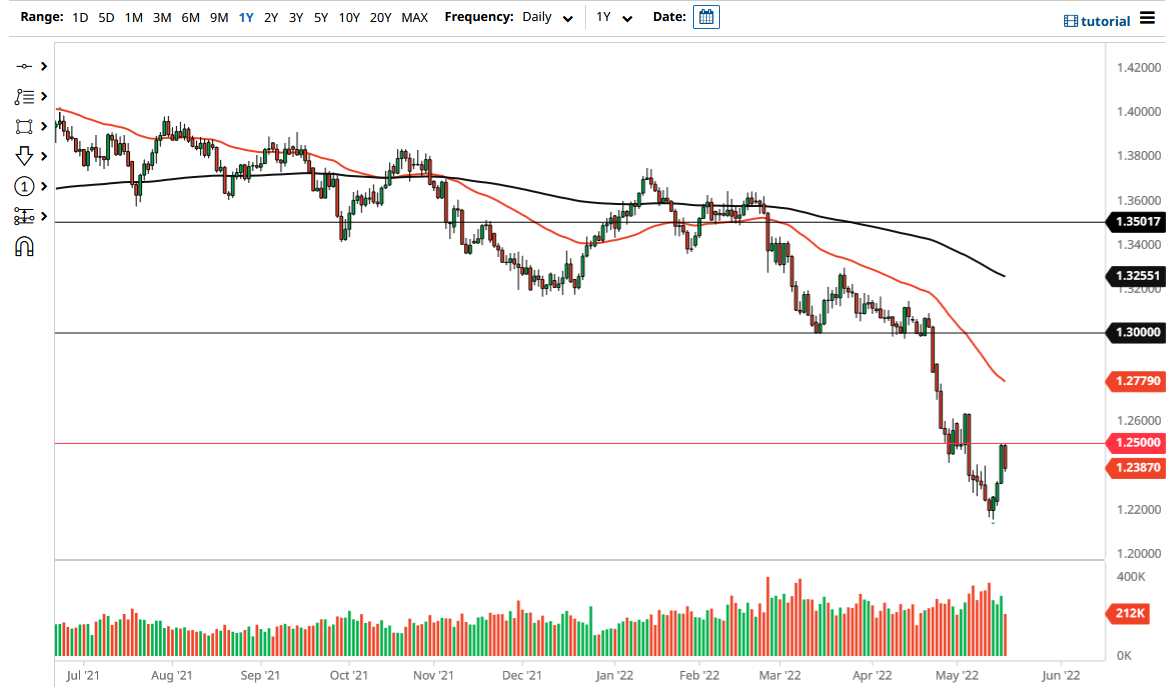
Task: Expand the measurement tool options chevron
Action: tap(44, 216)
